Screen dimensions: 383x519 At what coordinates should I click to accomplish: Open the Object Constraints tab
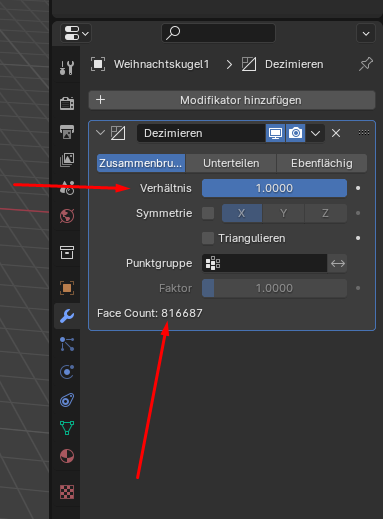(x=67, y=400)
